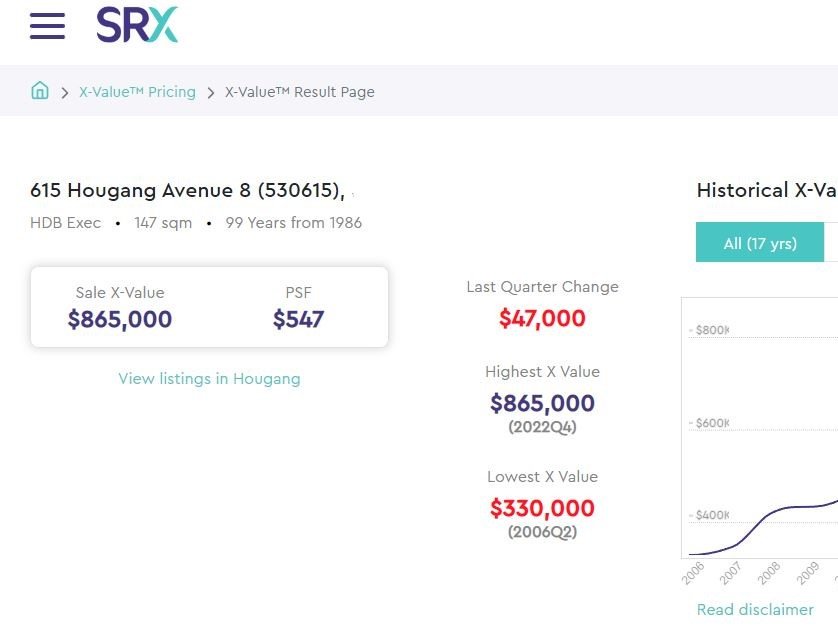Click the second breadcrumb chevron separator
838x628 pixels.
(211, 92)
